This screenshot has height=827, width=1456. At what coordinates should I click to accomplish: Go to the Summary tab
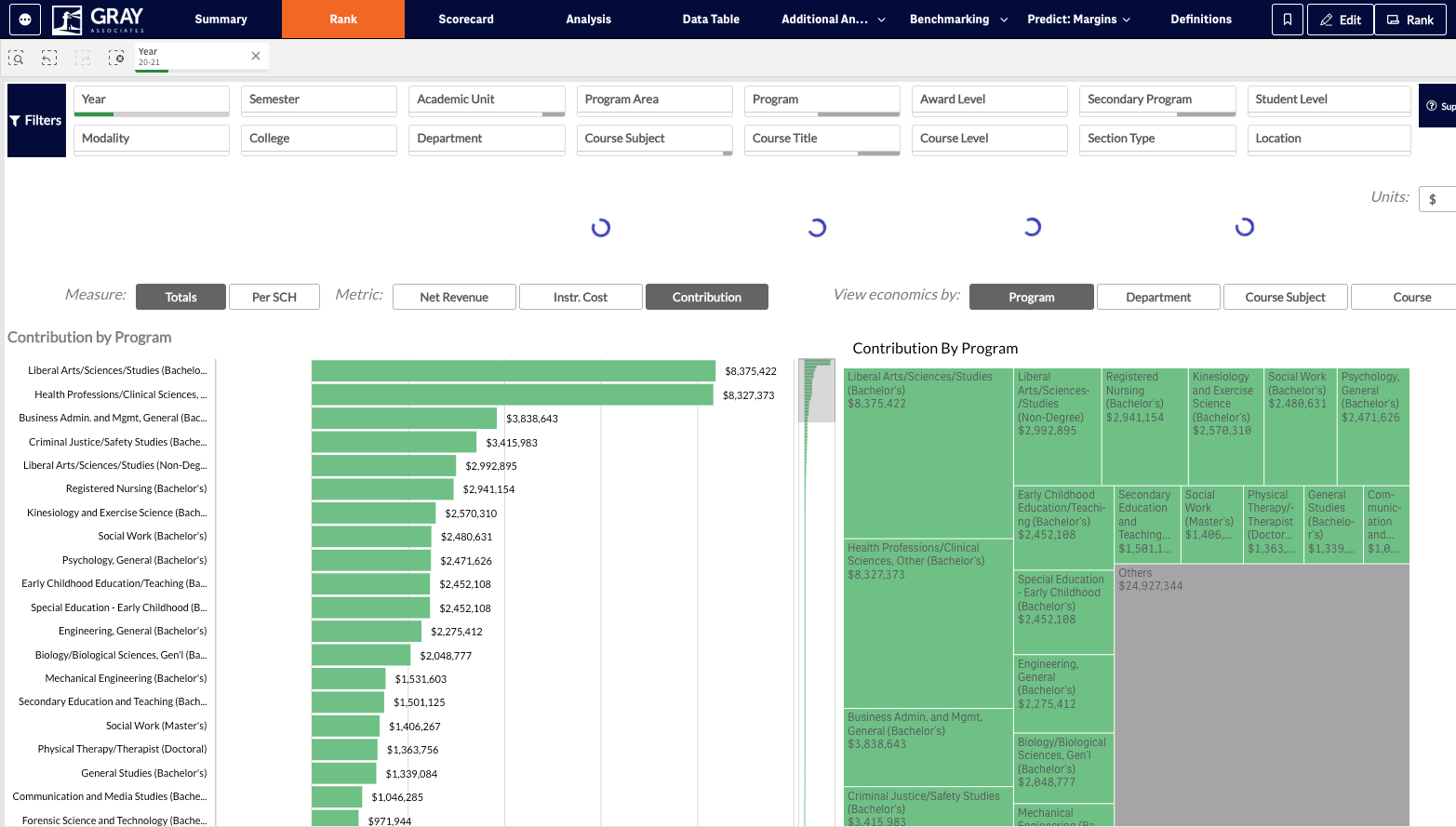pos(220,20)
